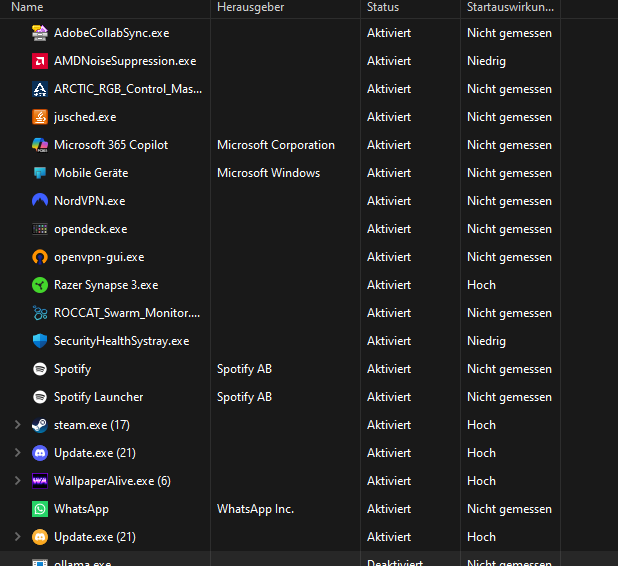Select the NordVPN.exe entry name
The height and width of the screenshot is (566, 618).
(89, 201)
